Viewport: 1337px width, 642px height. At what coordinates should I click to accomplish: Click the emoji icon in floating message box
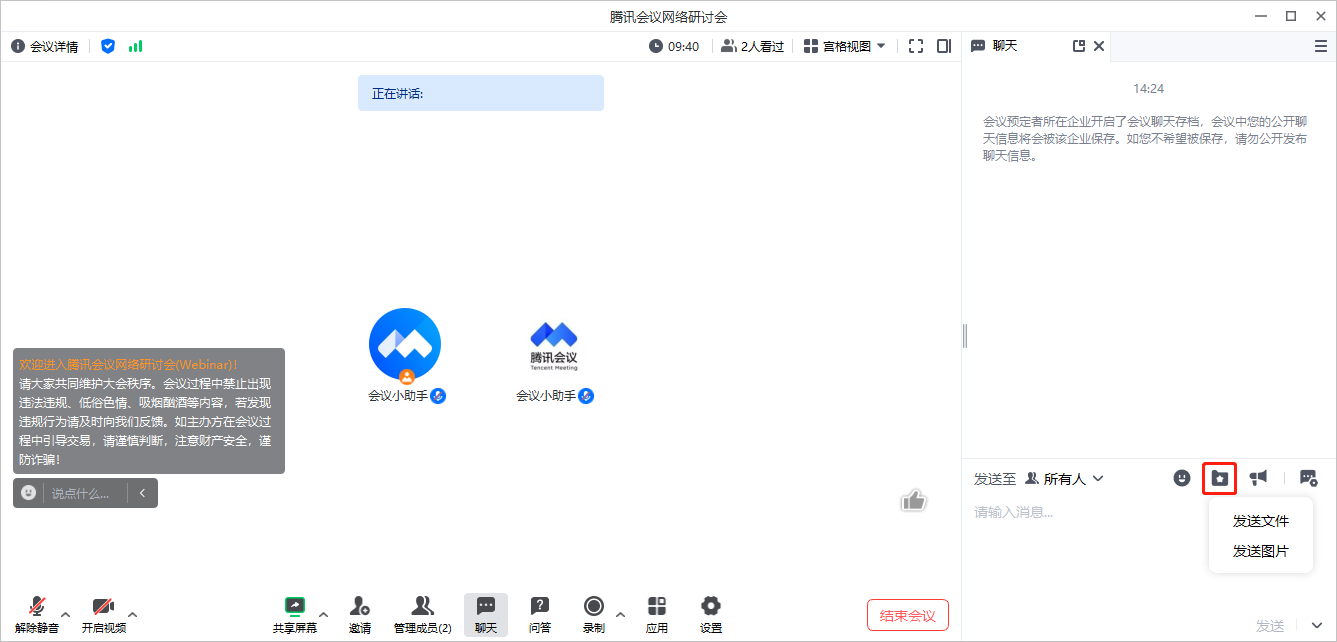29,493
